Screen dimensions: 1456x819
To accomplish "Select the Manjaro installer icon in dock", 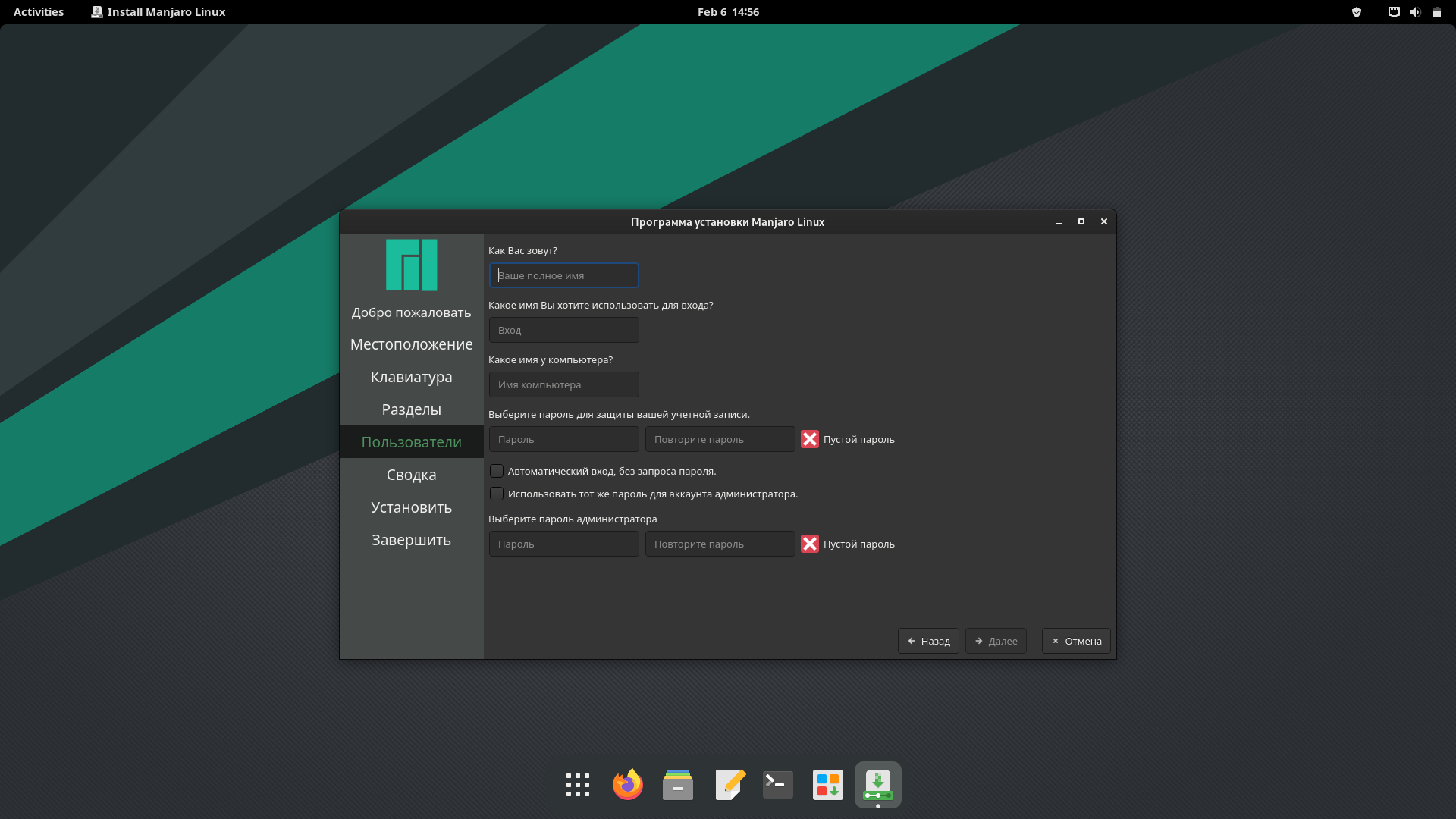I will click(878, 785).
